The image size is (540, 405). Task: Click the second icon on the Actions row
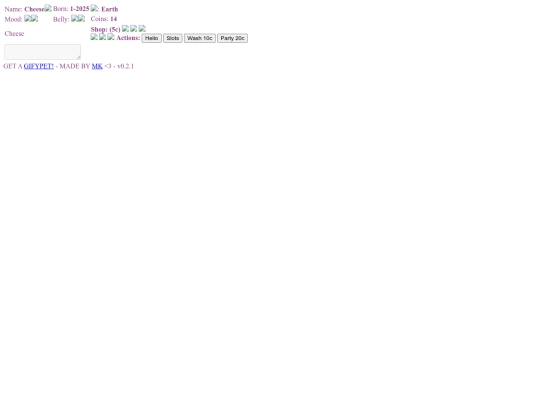coord(102,37)
